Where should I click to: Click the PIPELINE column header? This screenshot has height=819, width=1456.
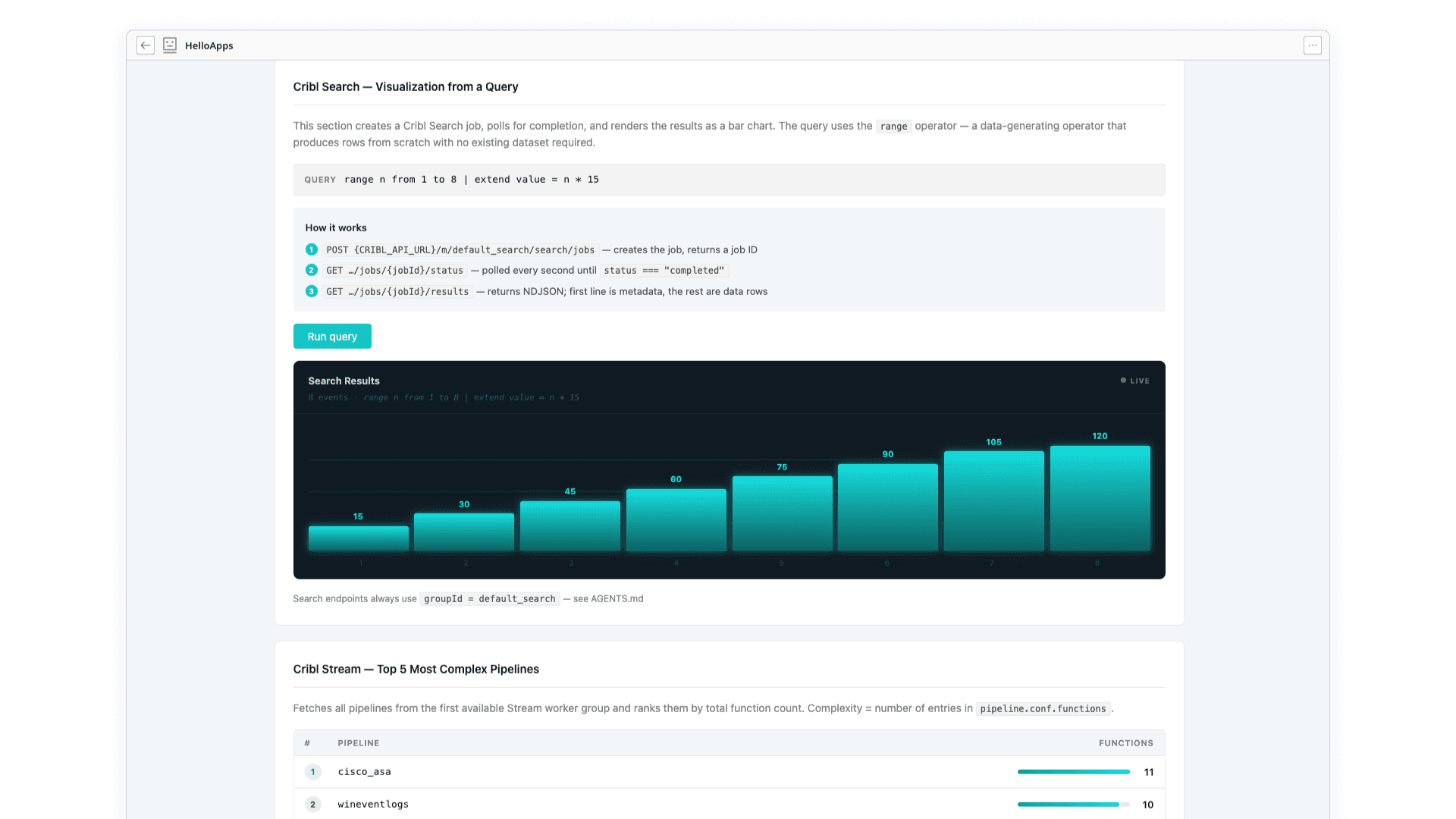click(359, 743)
